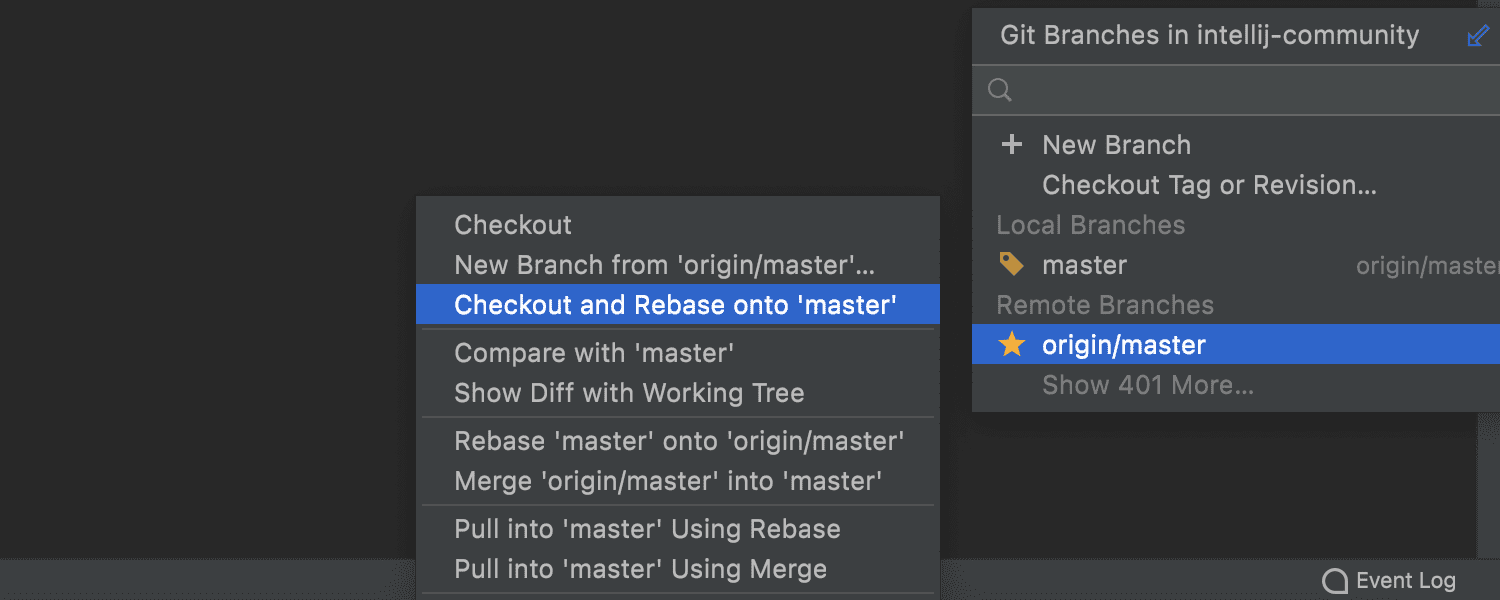Click the Event Log balloon icon
The height and width of the screenshot is (600, 1500).
tap(1335, 581)
